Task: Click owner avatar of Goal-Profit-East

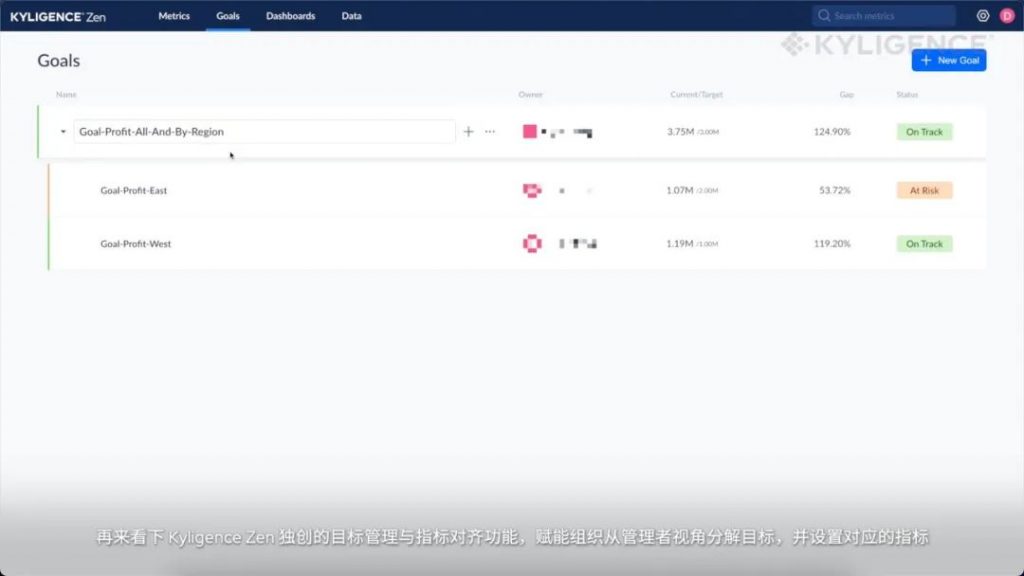Action: 532,190
